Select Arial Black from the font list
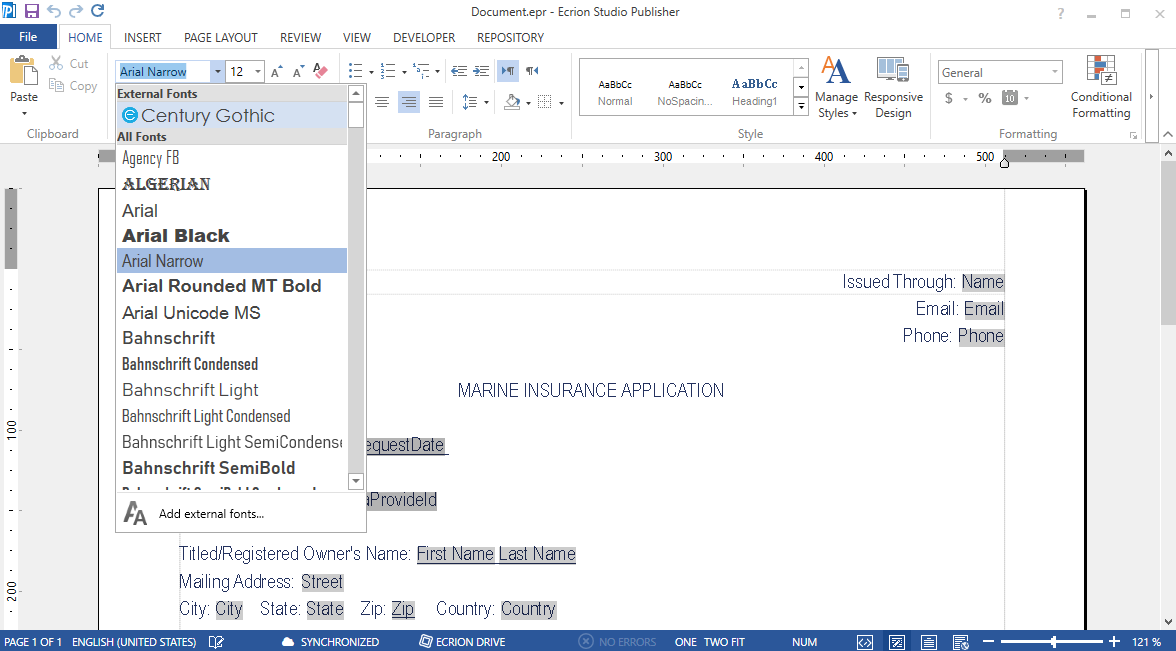The image size is (1176, 651). click(176, 235)
